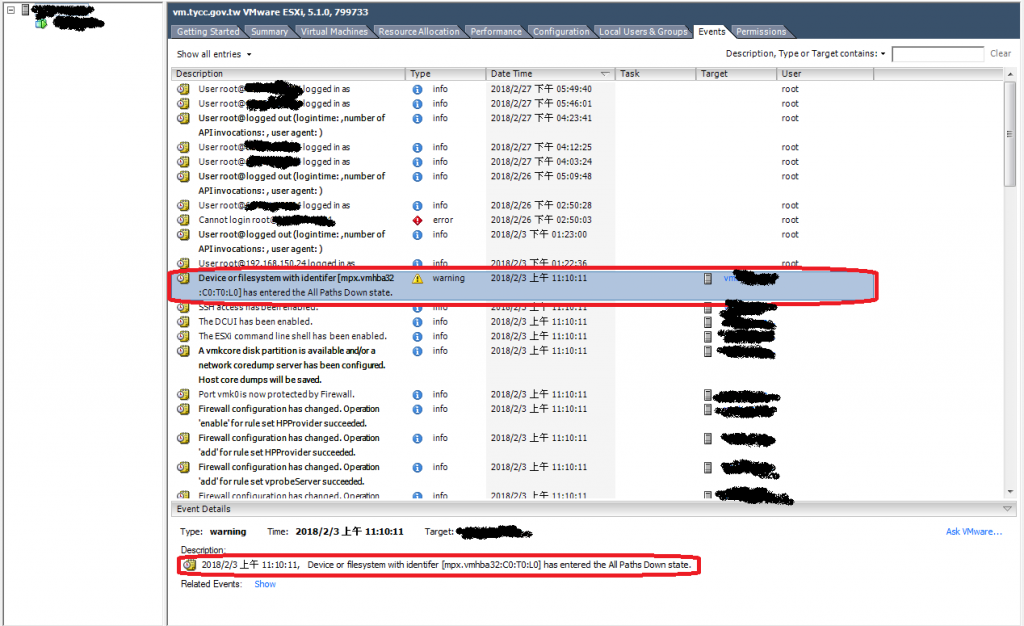Open the Description, Type or Target contains dropdown
This screenshot has height=626, width=1024.
[x=805, y=54]
